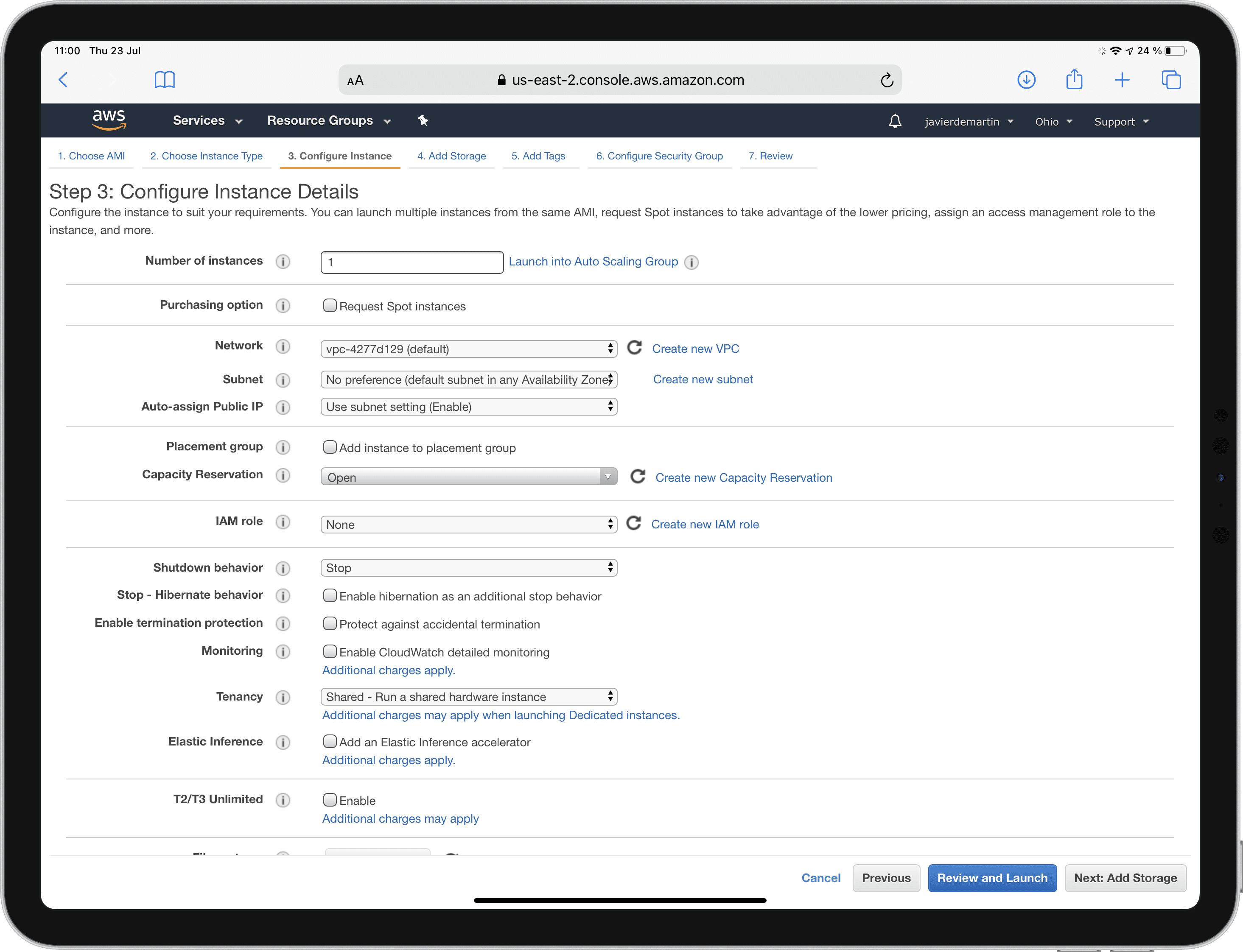Open the Shutdown behavior dropdown
1243x952 pixels.
click(x=469, y=568)
